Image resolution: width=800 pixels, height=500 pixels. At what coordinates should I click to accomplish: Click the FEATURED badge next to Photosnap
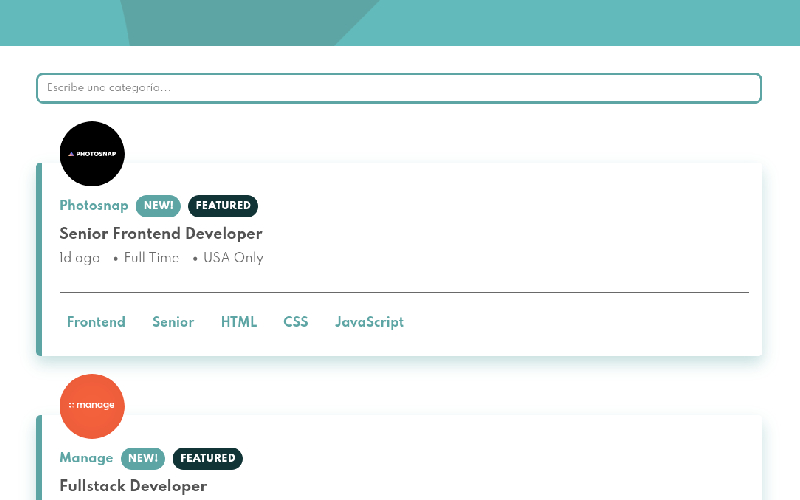click(223, 206)
